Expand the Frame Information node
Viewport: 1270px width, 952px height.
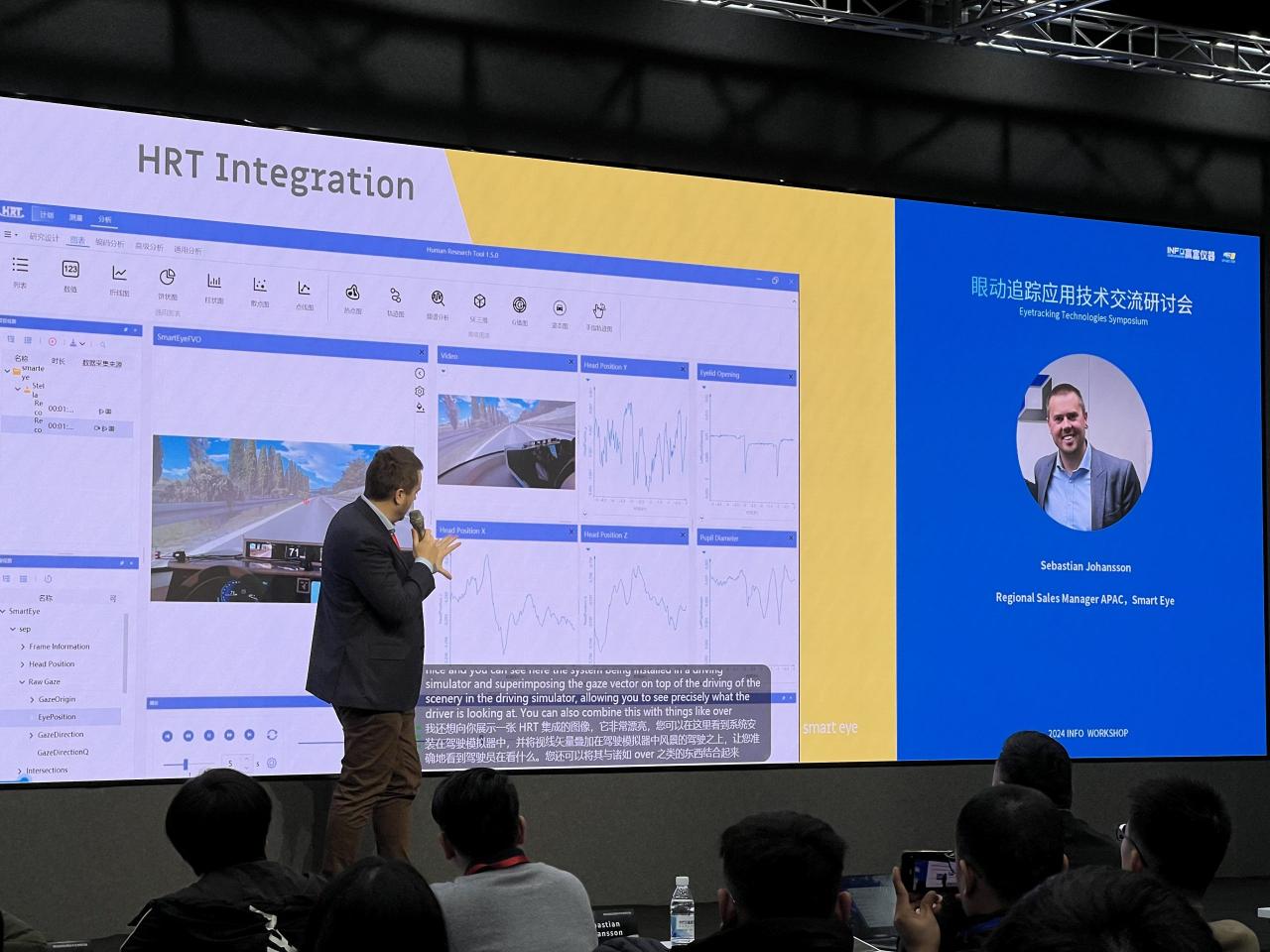coord(23,647)
